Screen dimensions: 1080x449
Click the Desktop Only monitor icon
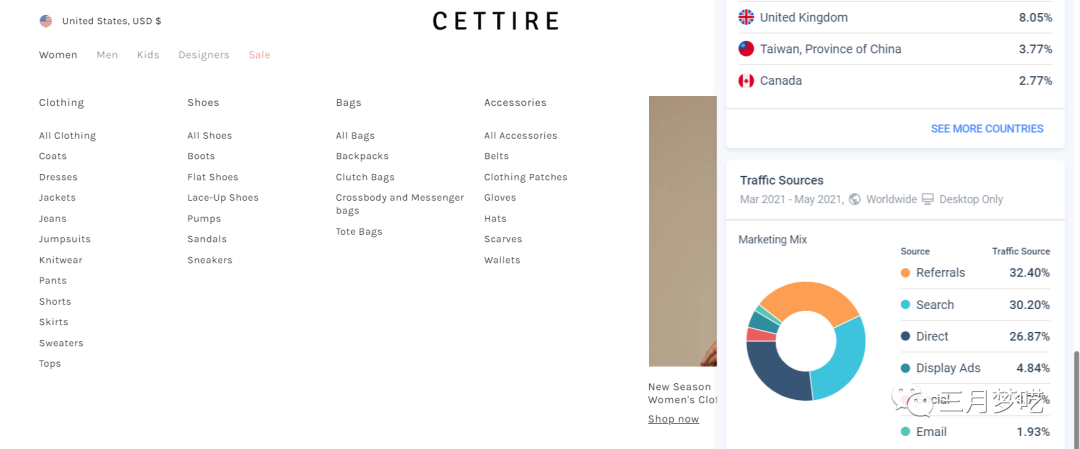tap(928, 199)
